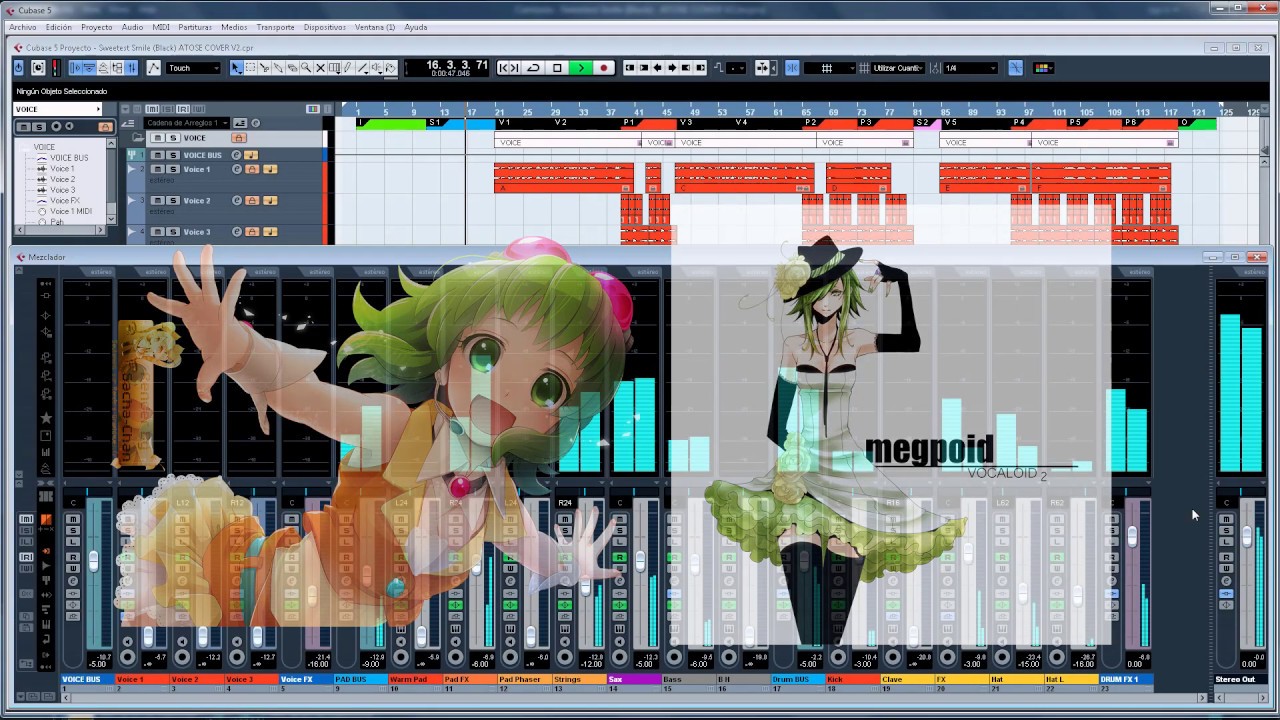Viewport: 1280px width, 720px height.
Task: Expand the Voice 1 track automation arrow
Action: 131,169
